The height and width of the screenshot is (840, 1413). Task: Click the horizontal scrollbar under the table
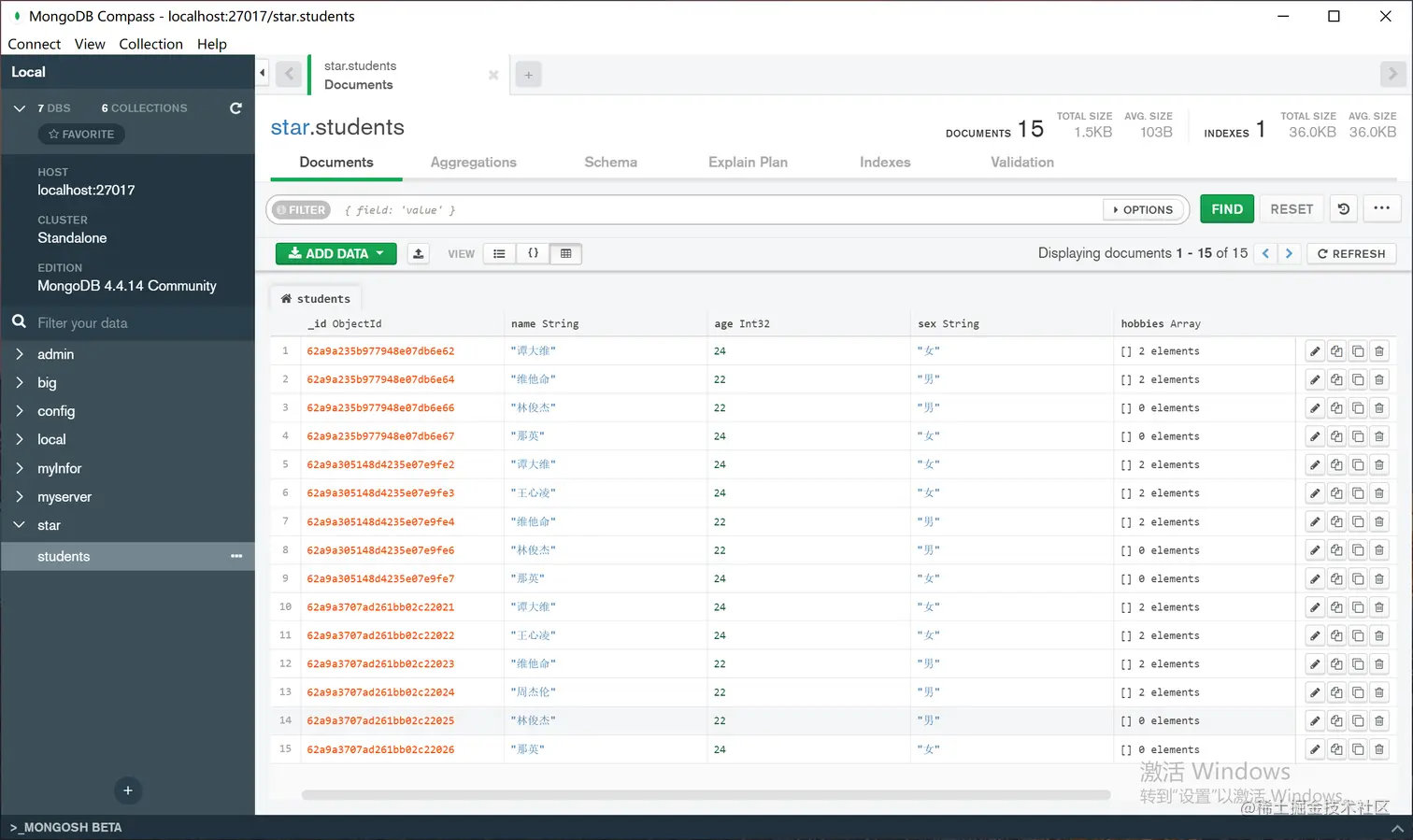coord(706,795)
